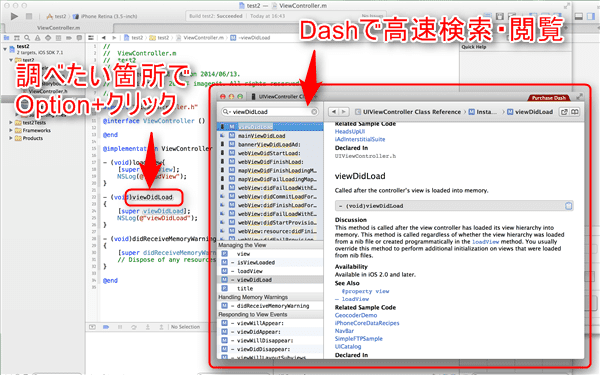Click the related items icon in jump bar
Viewport: 600px width, 375px height.
pos(91,38)
